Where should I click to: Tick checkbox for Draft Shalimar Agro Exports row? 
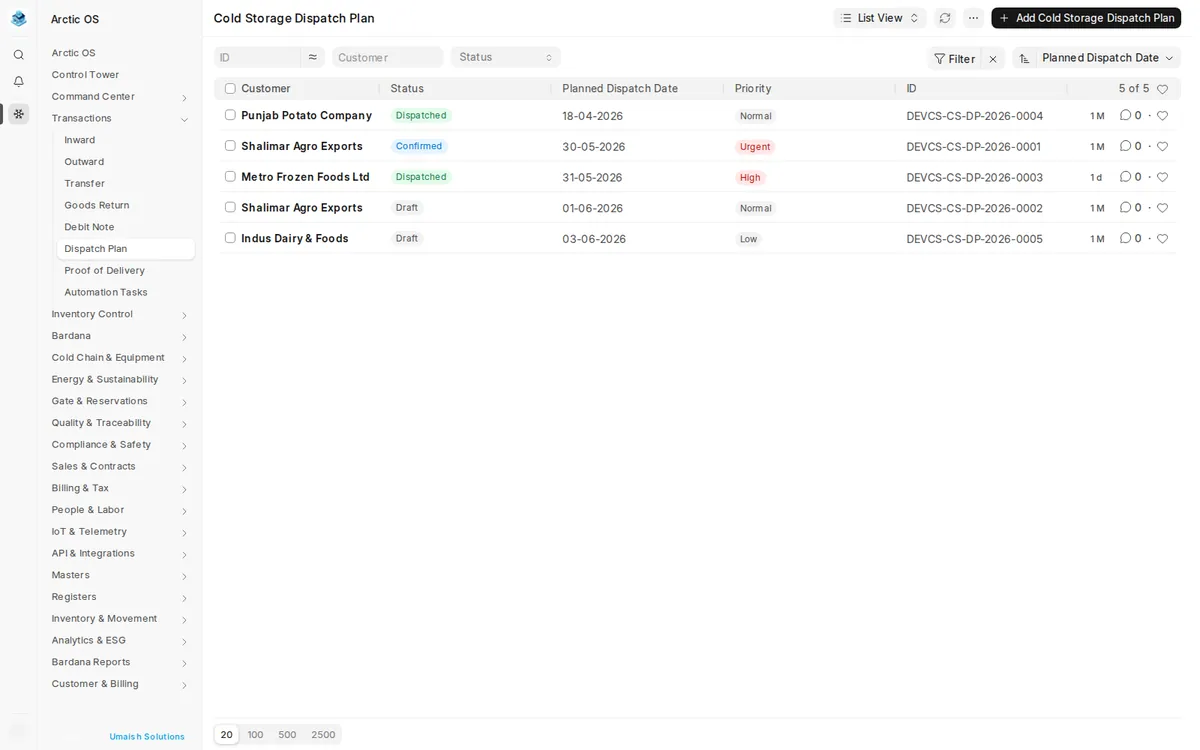pos(230,207)
